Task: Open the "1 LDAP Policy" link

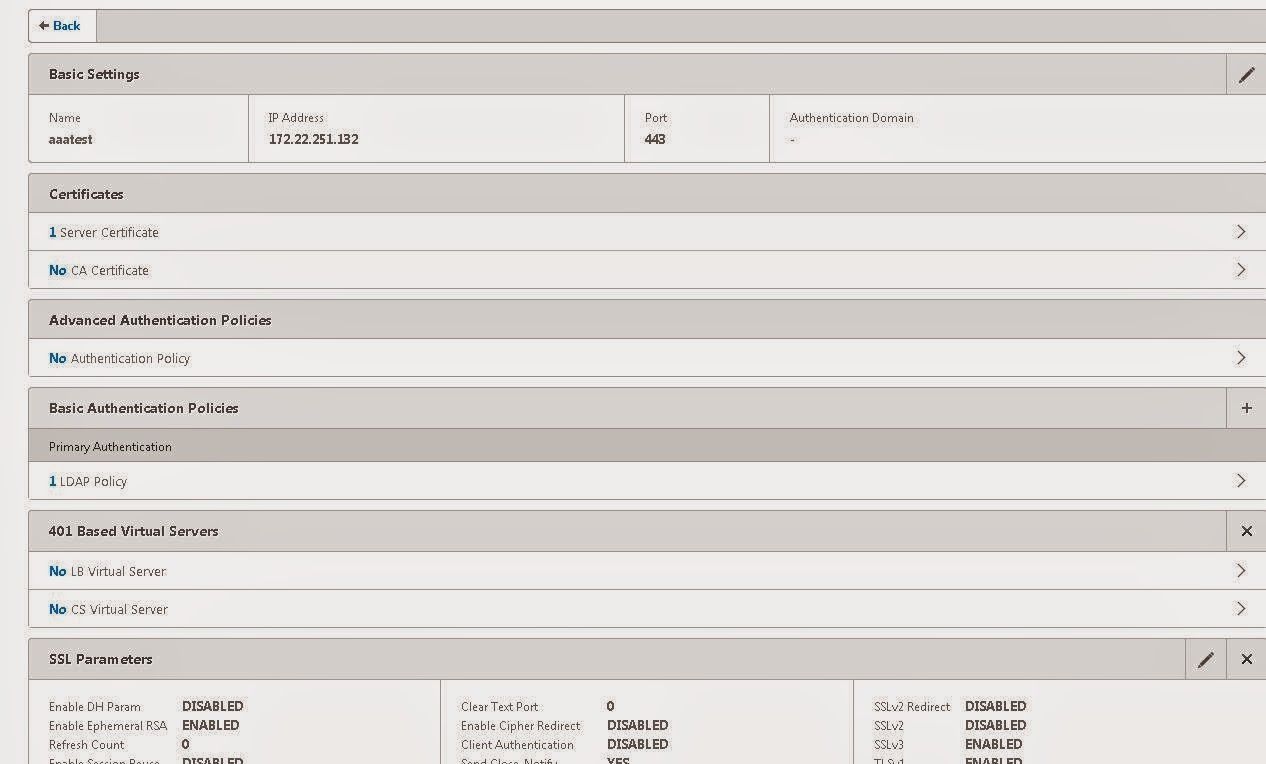Action: pyautogui.click(x=89, y=481)
